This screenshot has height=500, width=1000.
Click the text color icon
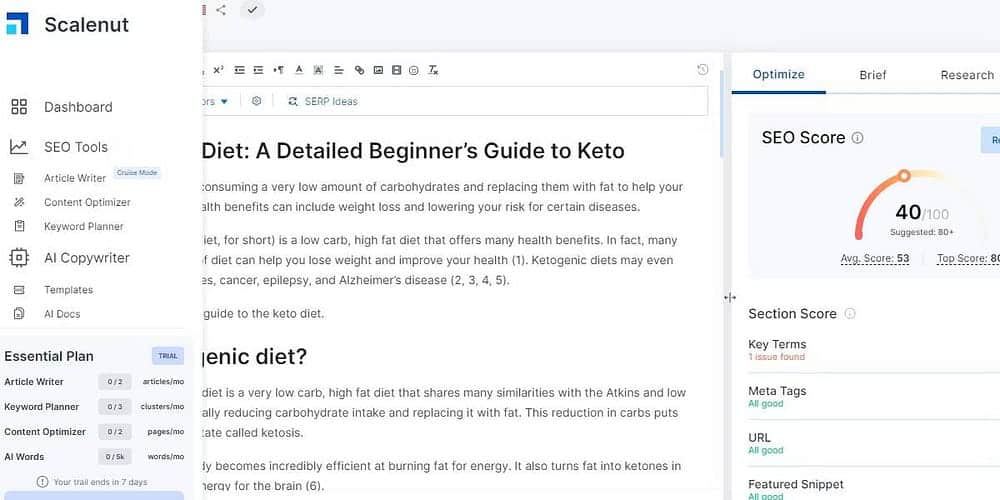pos(299,70)
